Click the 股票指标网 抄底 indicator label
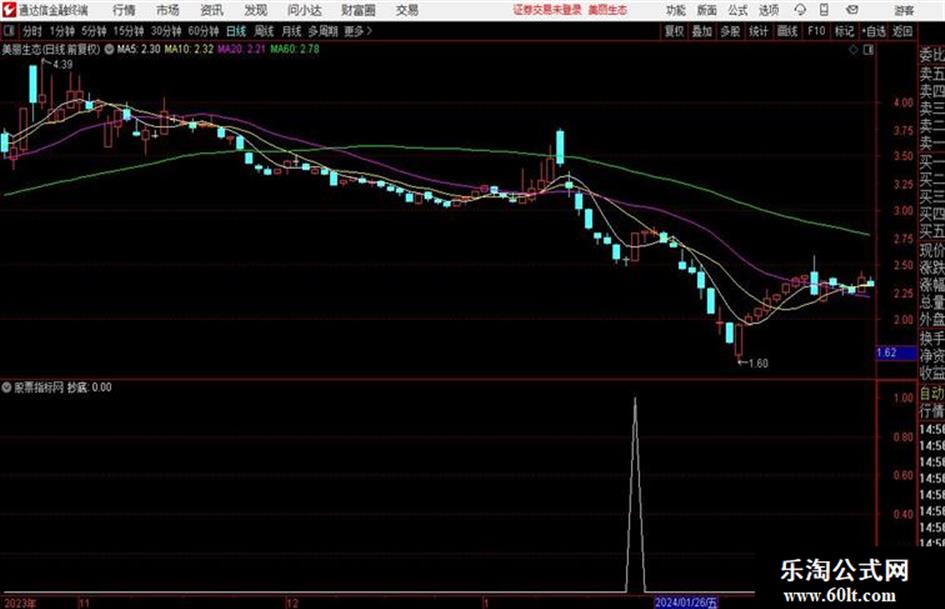Screen dimensions: 945x609 (x=63, y=387)
